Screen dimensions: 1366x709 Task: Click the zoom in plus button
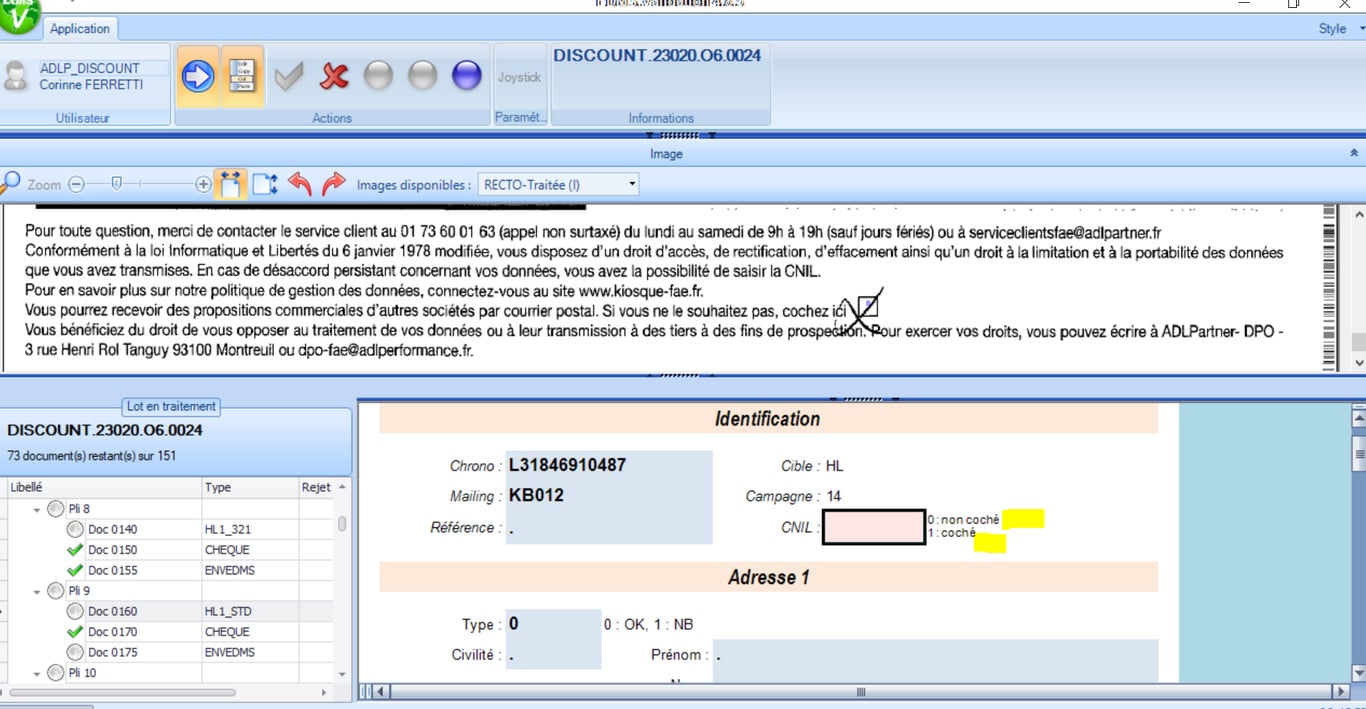tap(203, 184)
